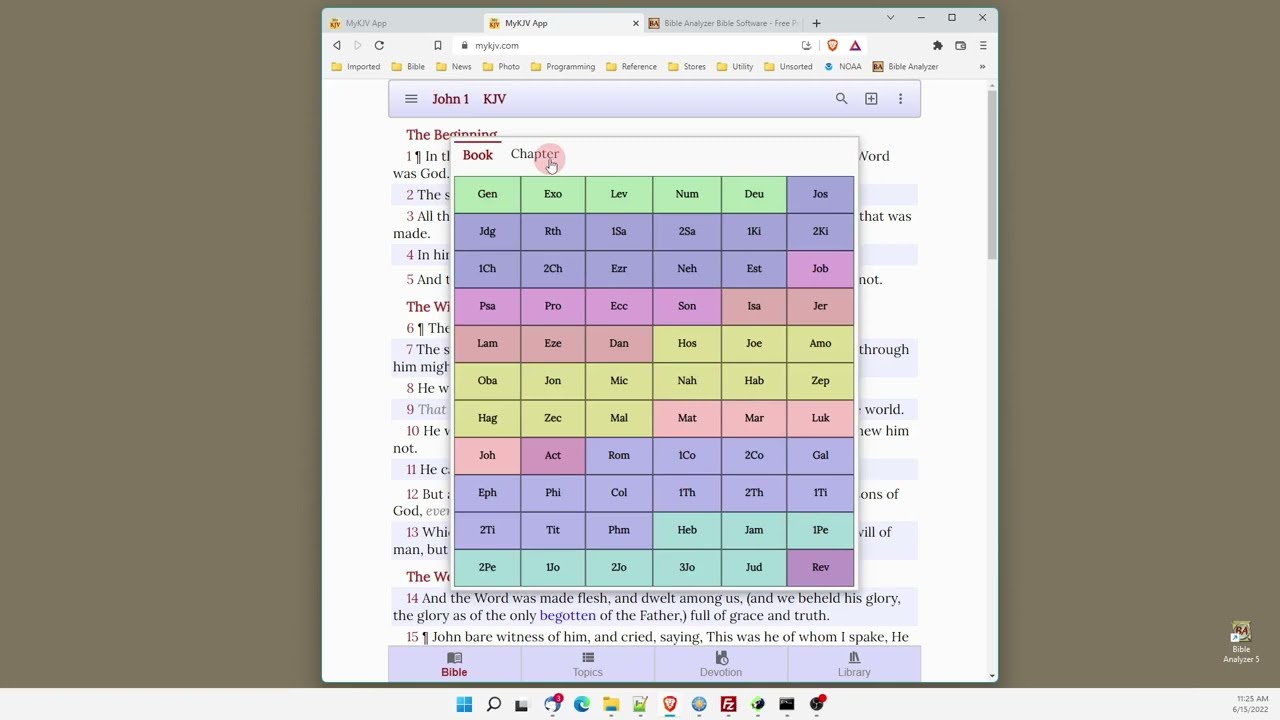
Task: Open the three-dot more options menu
Action: pyautogui.click(x=900, y=99)
